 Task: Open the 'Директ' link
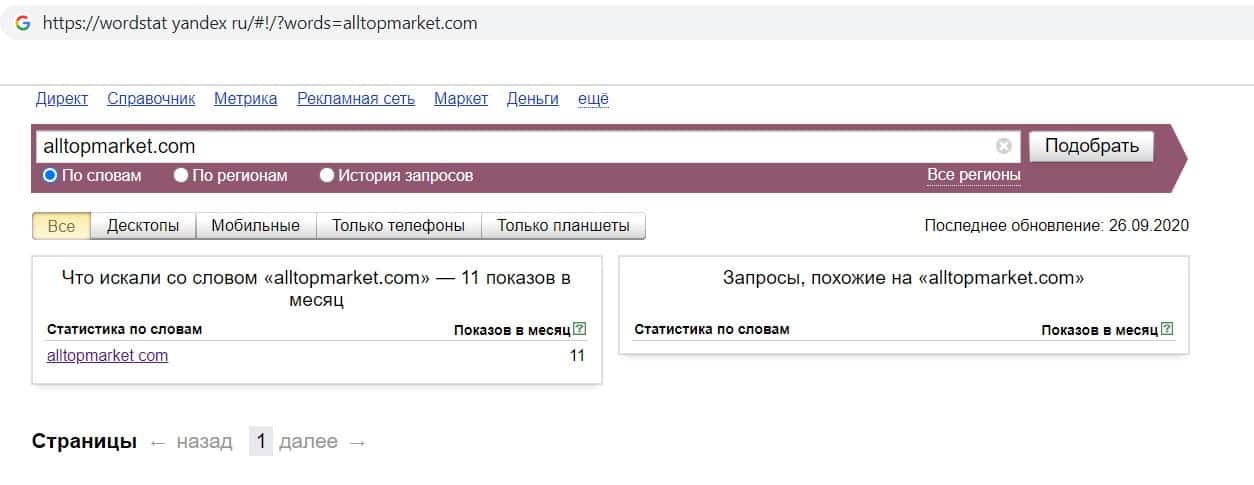[62, 98]
